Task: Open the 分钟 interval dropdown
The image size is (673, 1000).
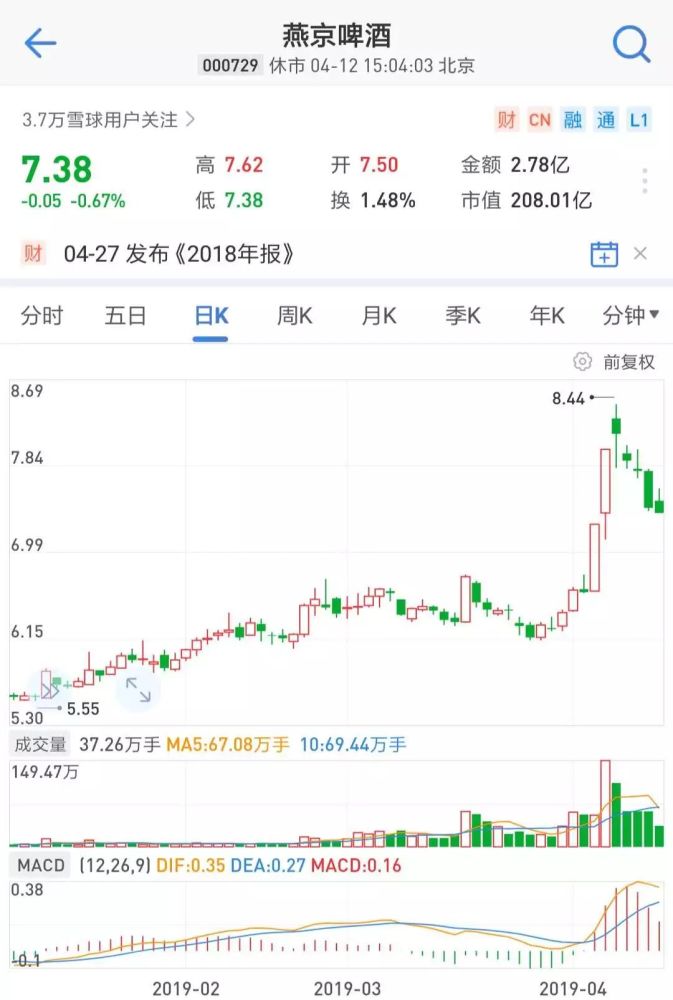Action: [630, 316]
